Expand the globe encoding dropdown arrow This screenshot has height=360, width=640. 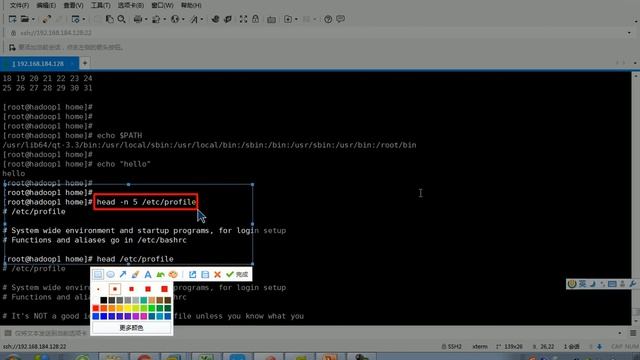coord(183,19)
